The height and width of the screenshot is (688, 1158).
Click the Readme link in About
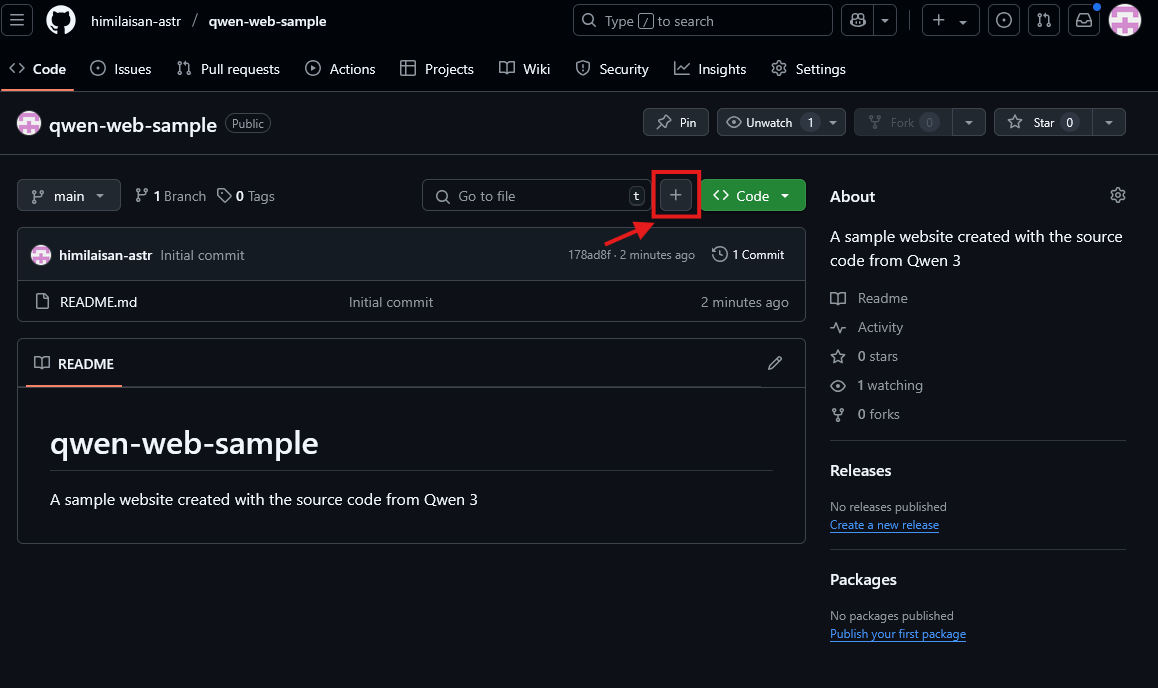(883, 298)
